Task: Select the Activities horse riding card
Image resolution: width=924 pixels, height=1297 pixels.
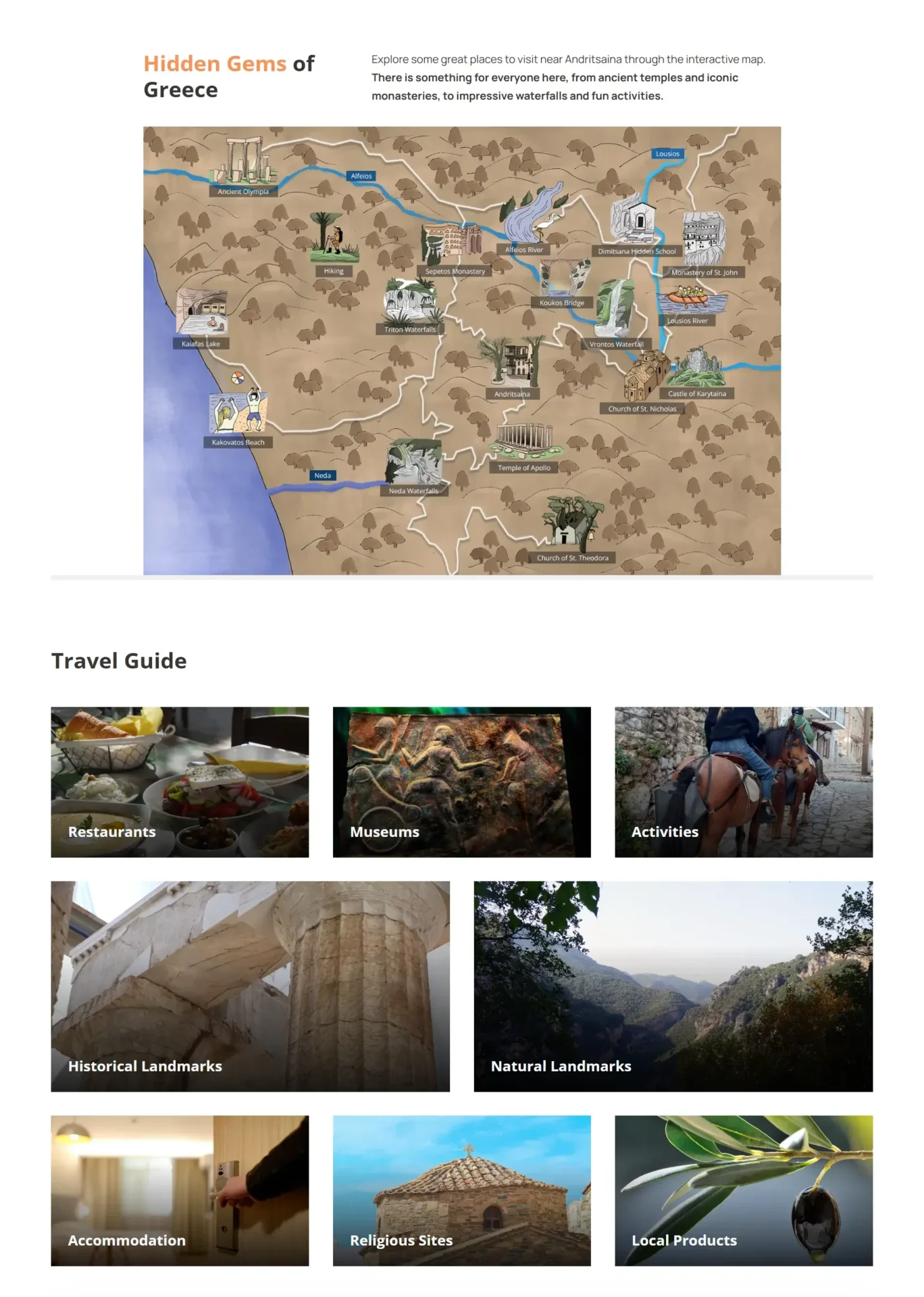Action: click(x=744, y=782)
